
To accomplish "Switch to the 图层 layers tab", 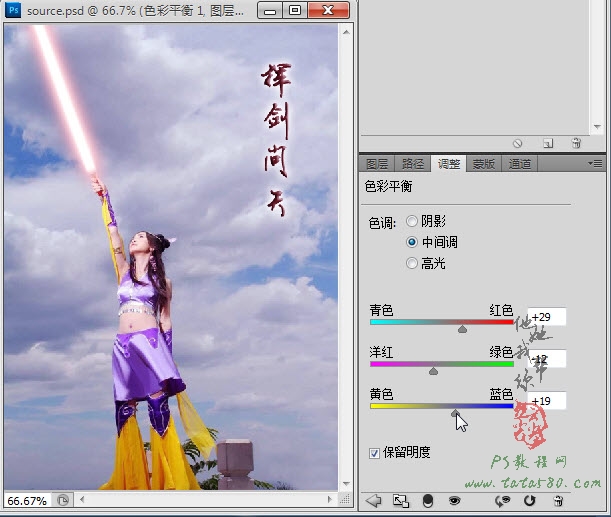I will coord(377,164).
